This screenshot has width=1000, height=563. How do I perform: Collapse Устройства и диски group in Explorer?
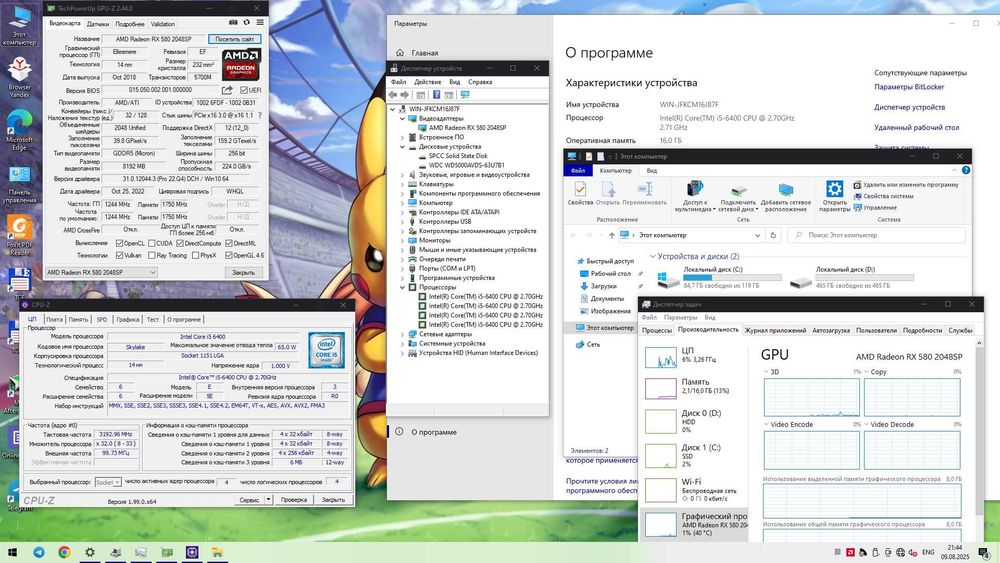652,256
